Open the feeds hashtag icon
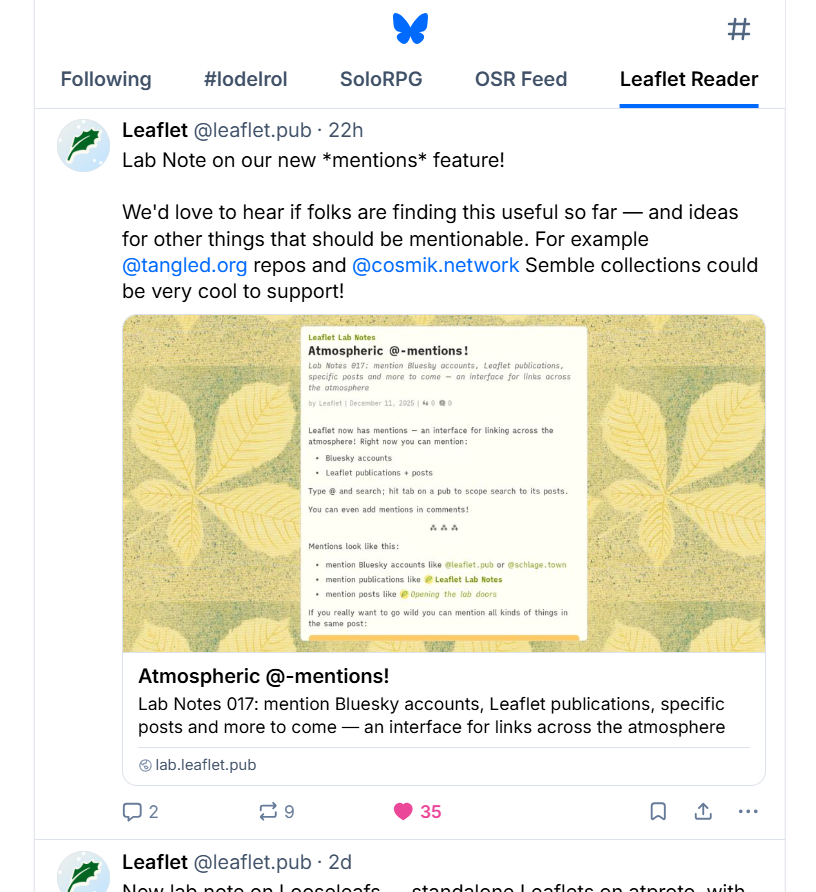Image resolution: width=816 pixels, height=892 pixels. click(738, 29)
